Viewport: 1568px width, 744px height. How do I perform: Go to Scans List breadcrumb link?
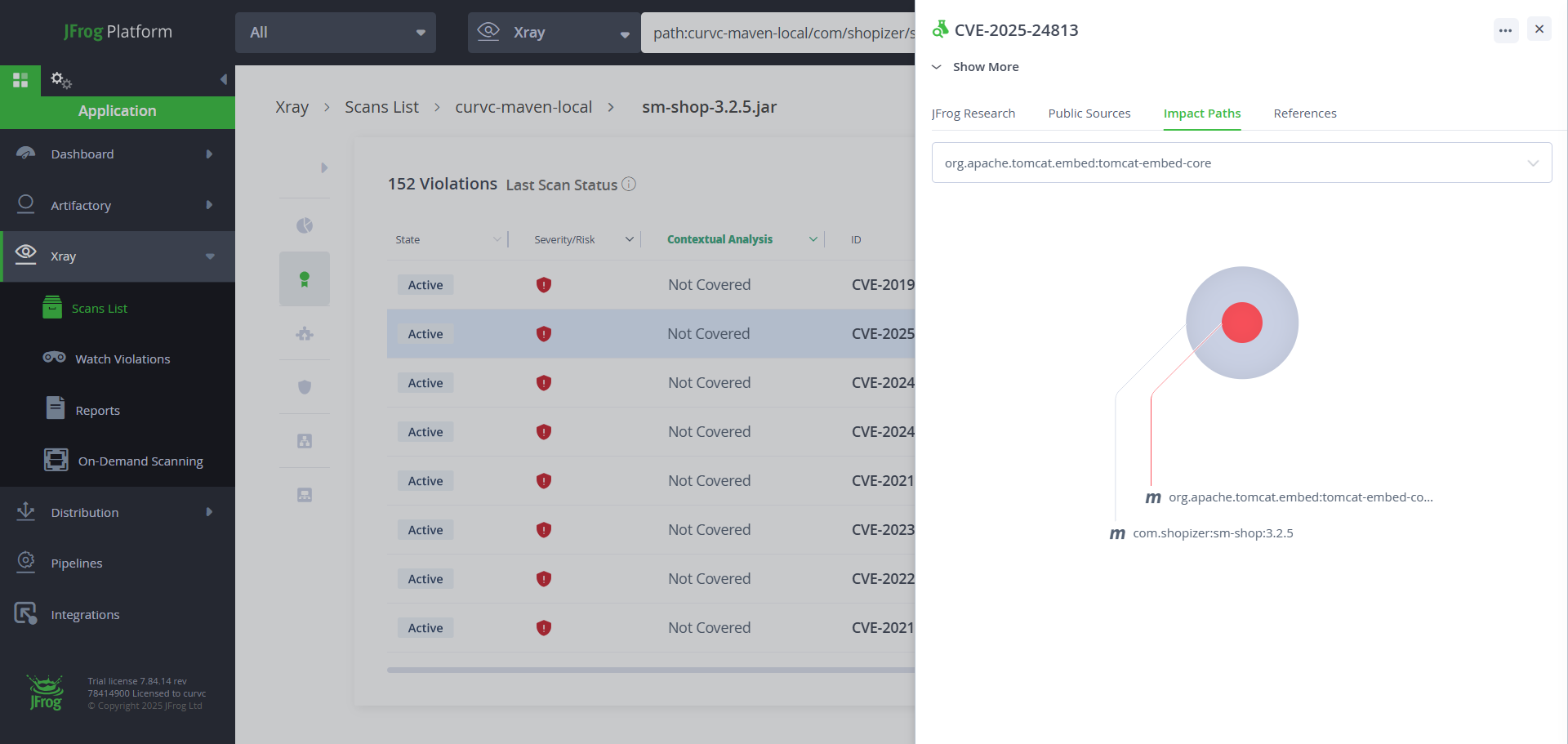(381, 107)
